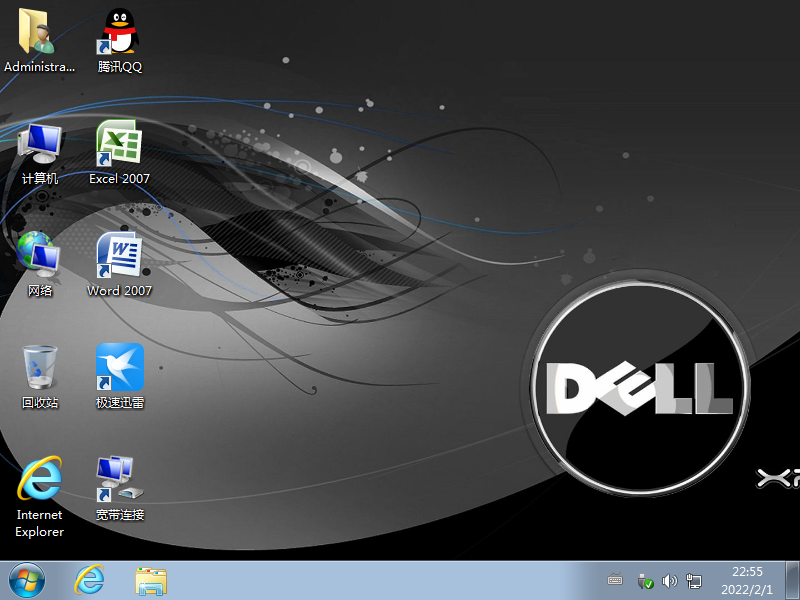Click the Safely Remove Hardware tray icon
Viewport: 800px width, 600px height.
(x=645, y=581)
